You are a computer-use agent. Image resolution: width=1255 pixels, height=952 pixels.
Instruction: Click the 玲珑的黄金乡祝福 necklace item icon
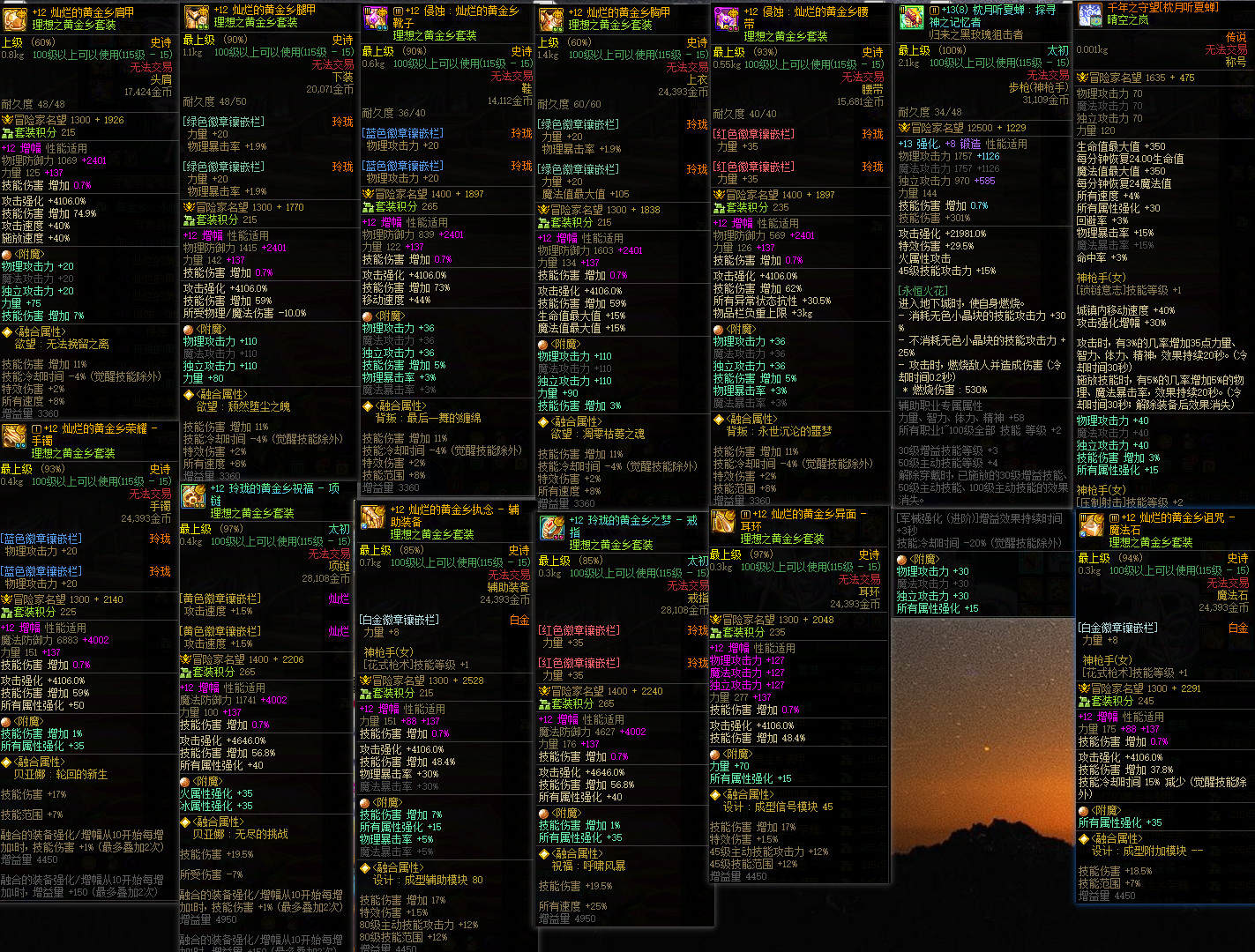(193, 495)
